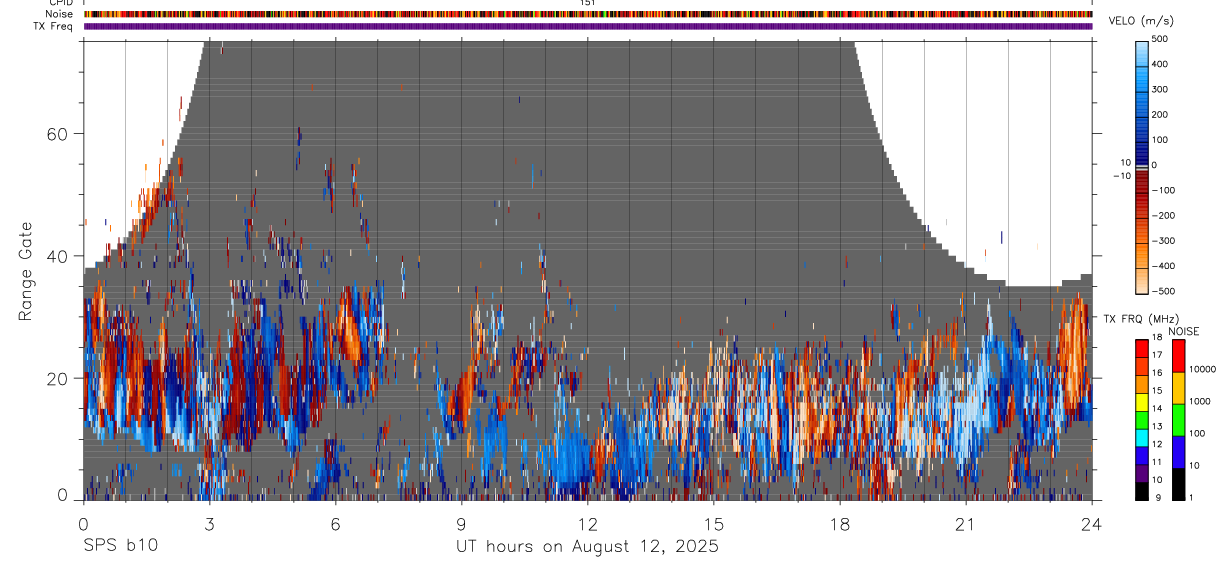The width and height of the screenshot is (1228, 567).
Task: Click the x-axis tick label 15
Action: pyautogui.click(x=714, y=523)
